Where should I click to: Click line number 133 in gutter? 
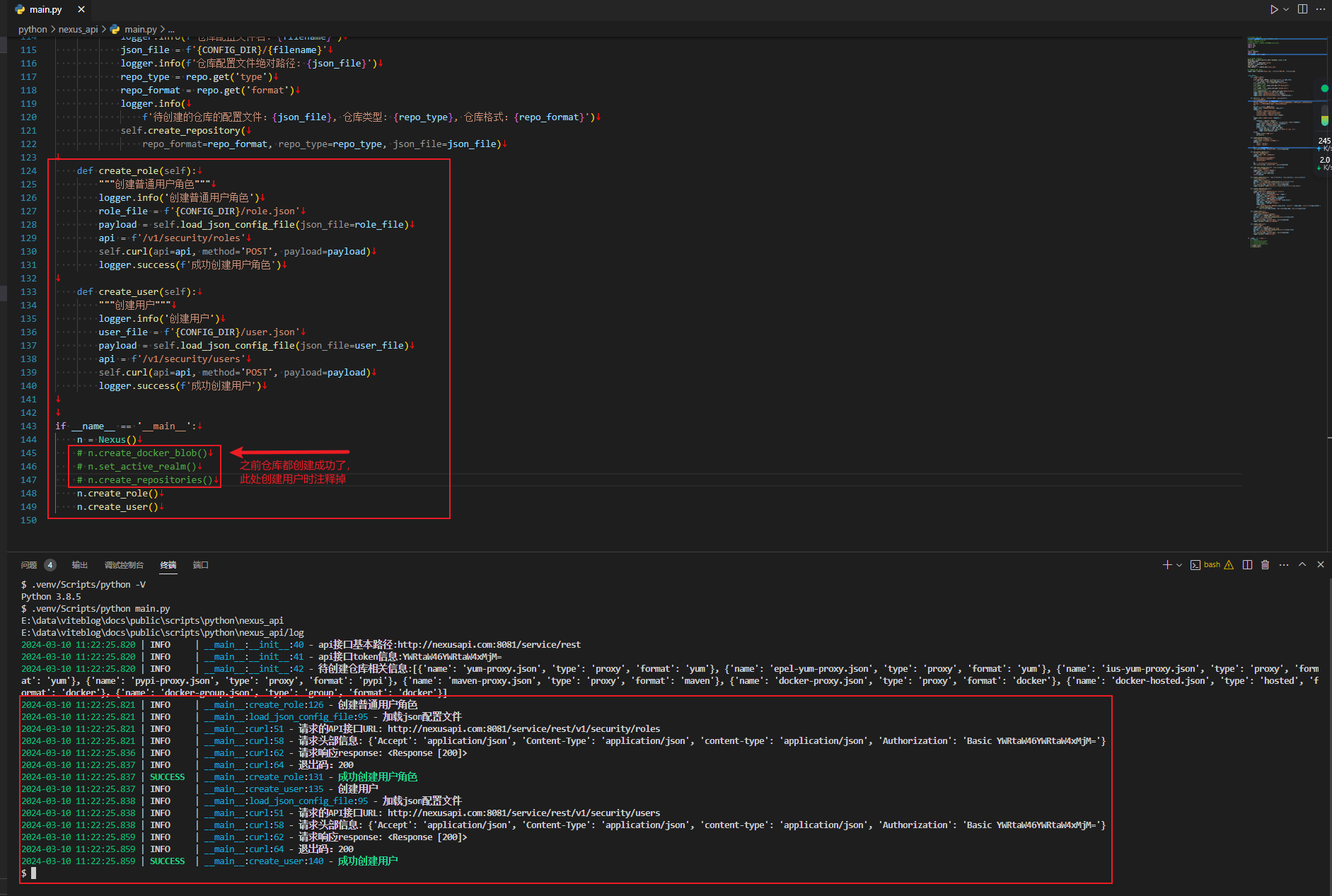click(28, 291)
